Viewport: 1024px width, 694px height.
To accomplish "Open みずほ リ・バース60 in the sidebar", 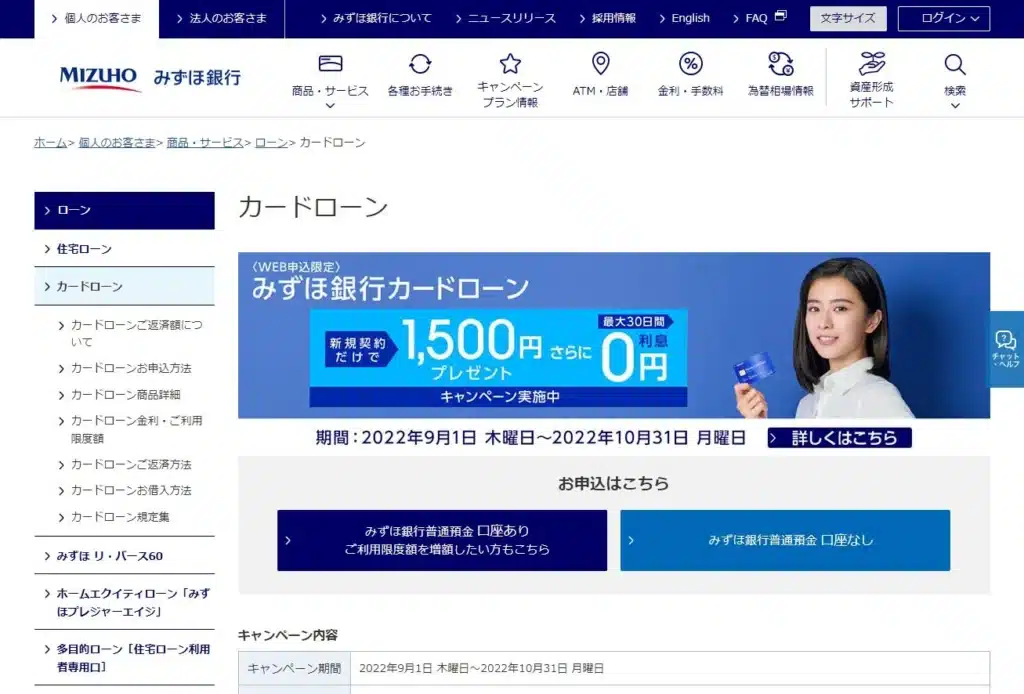I will pos(124,556).
